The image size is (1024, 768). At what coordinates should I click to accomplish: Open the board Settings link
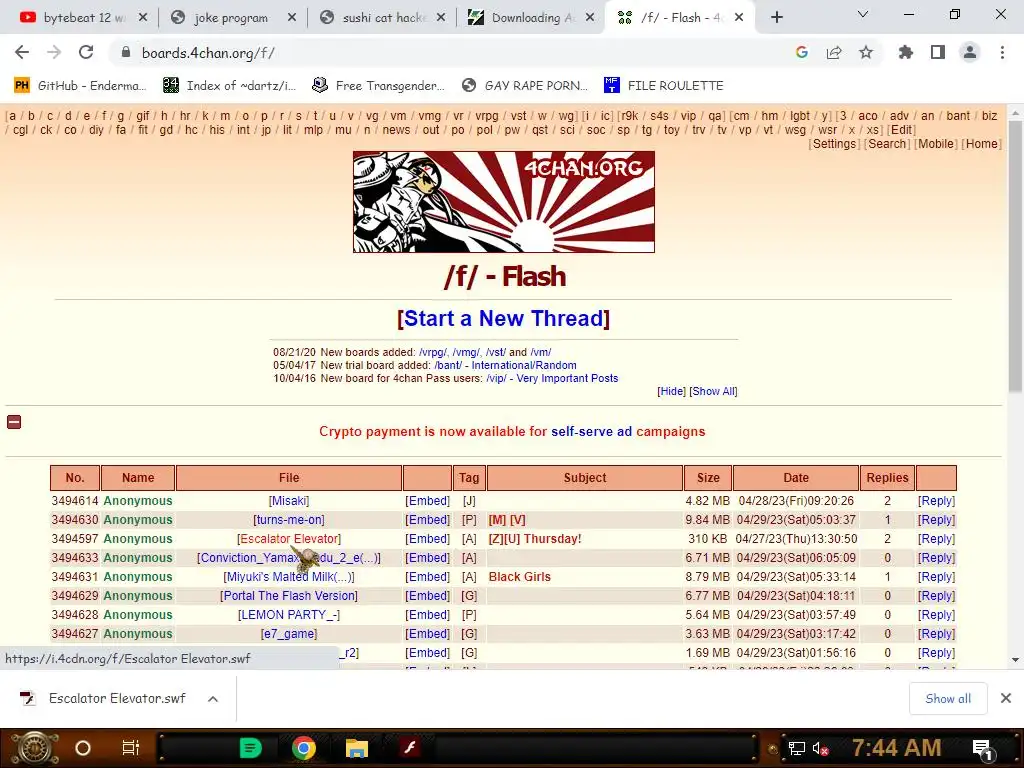834,144
